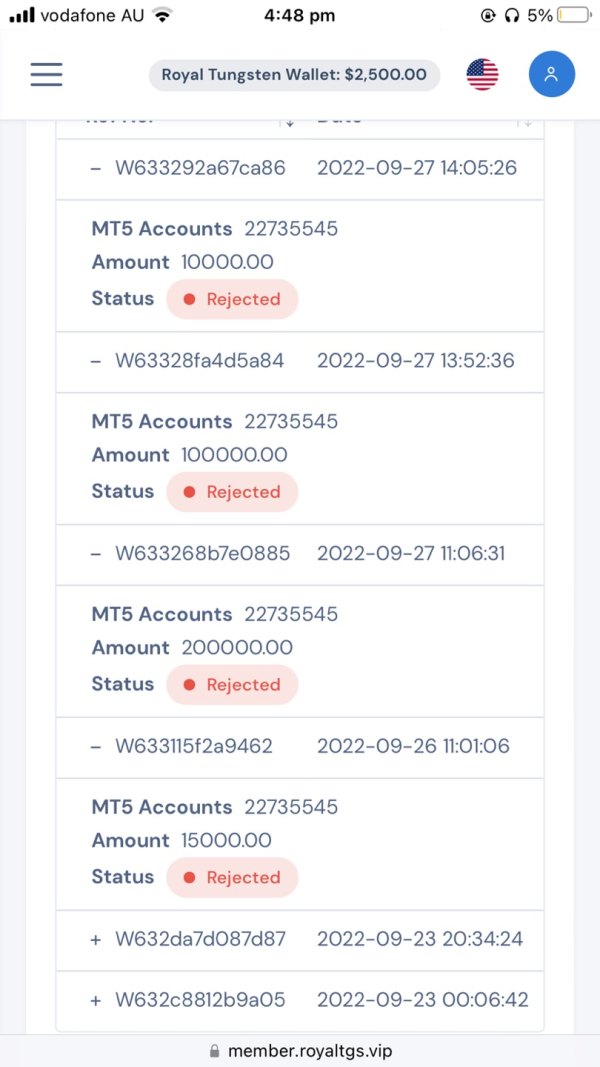This screenshot has height=1067, width=600.
Task: Expand row W632da7d087d87
Action: click(96, 940)
